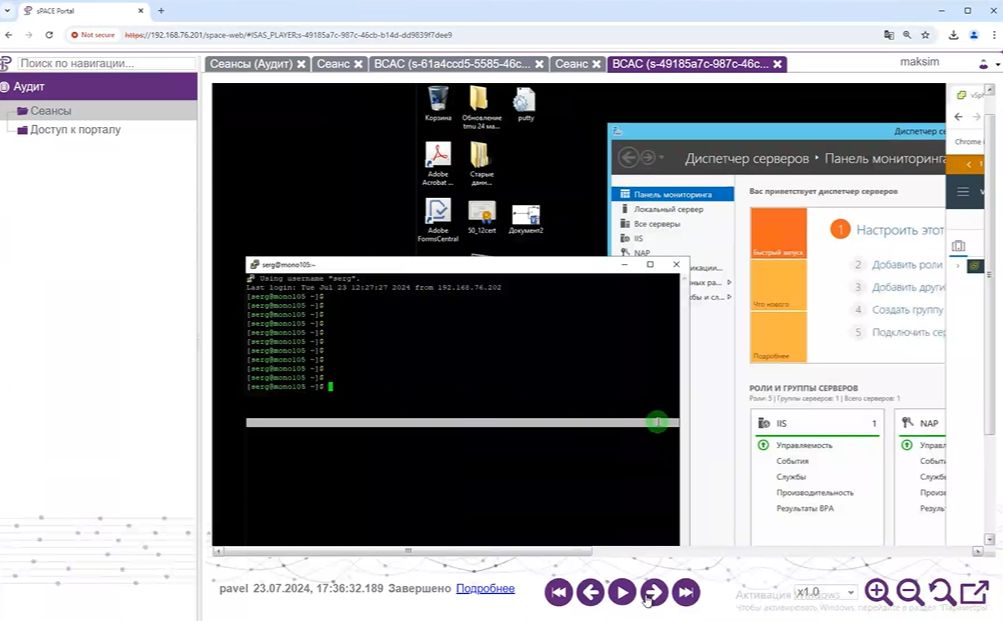1003x621 pixels.
Task: Skip to the end of the recording
Action: coord(685,592)
